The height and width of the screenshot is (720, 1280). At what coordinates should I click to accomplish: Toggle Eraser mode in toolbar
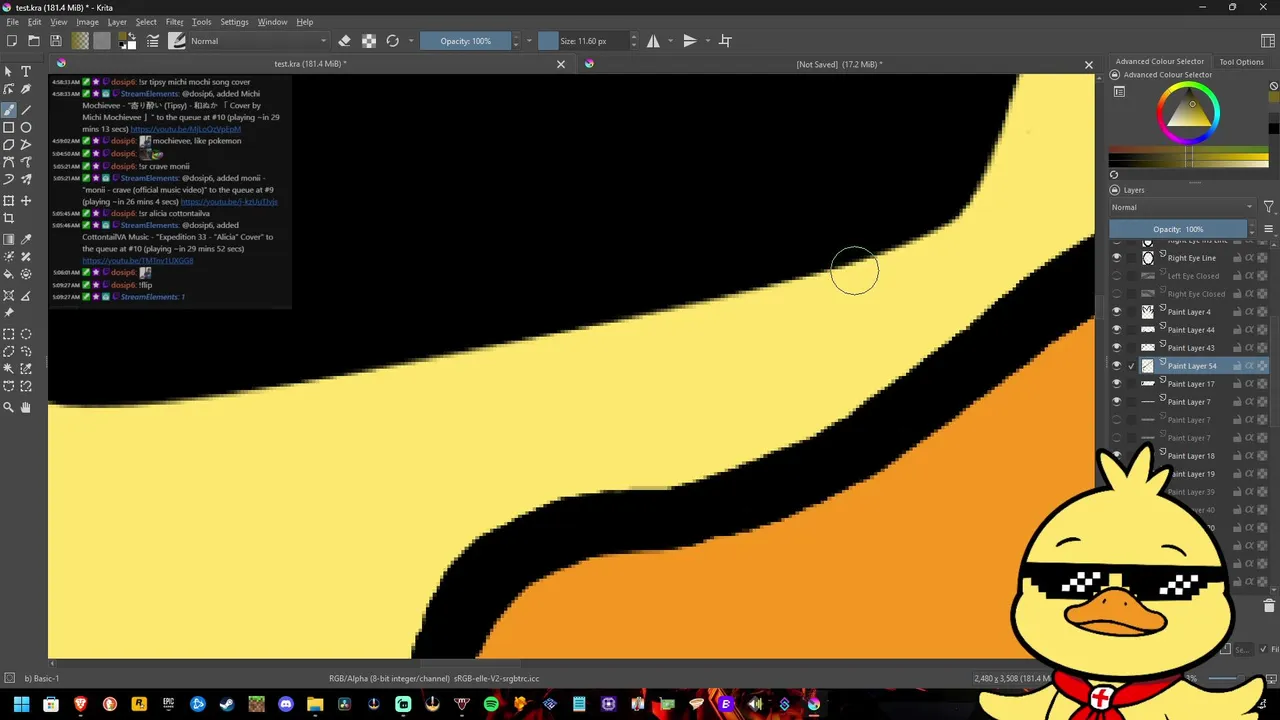pyautogui.click(x=345, y=41)
